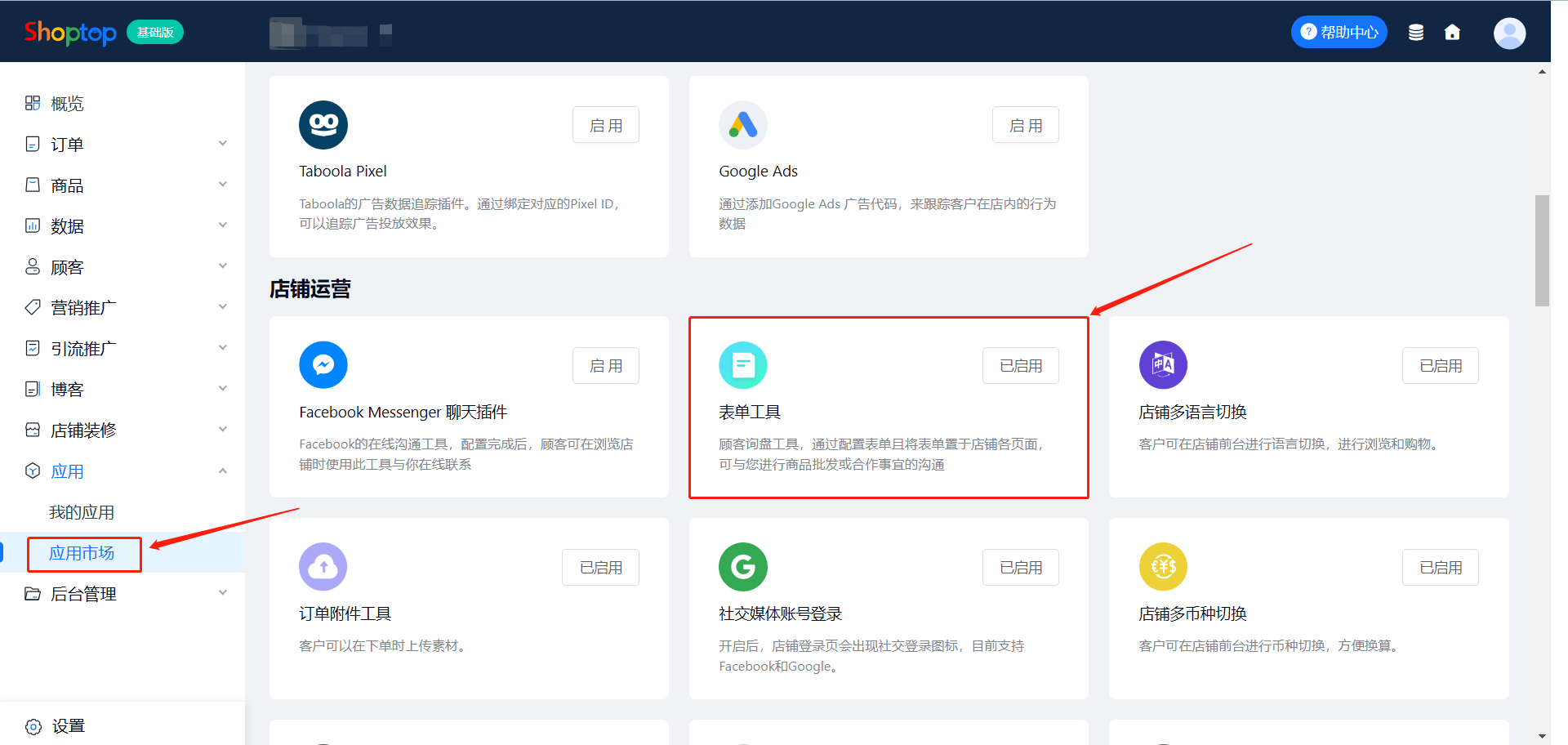The height and width of the screenshot is (745, 1568).
Task: Click 已启用 on 订单附件工具 card
Action: tap(601, 567)
